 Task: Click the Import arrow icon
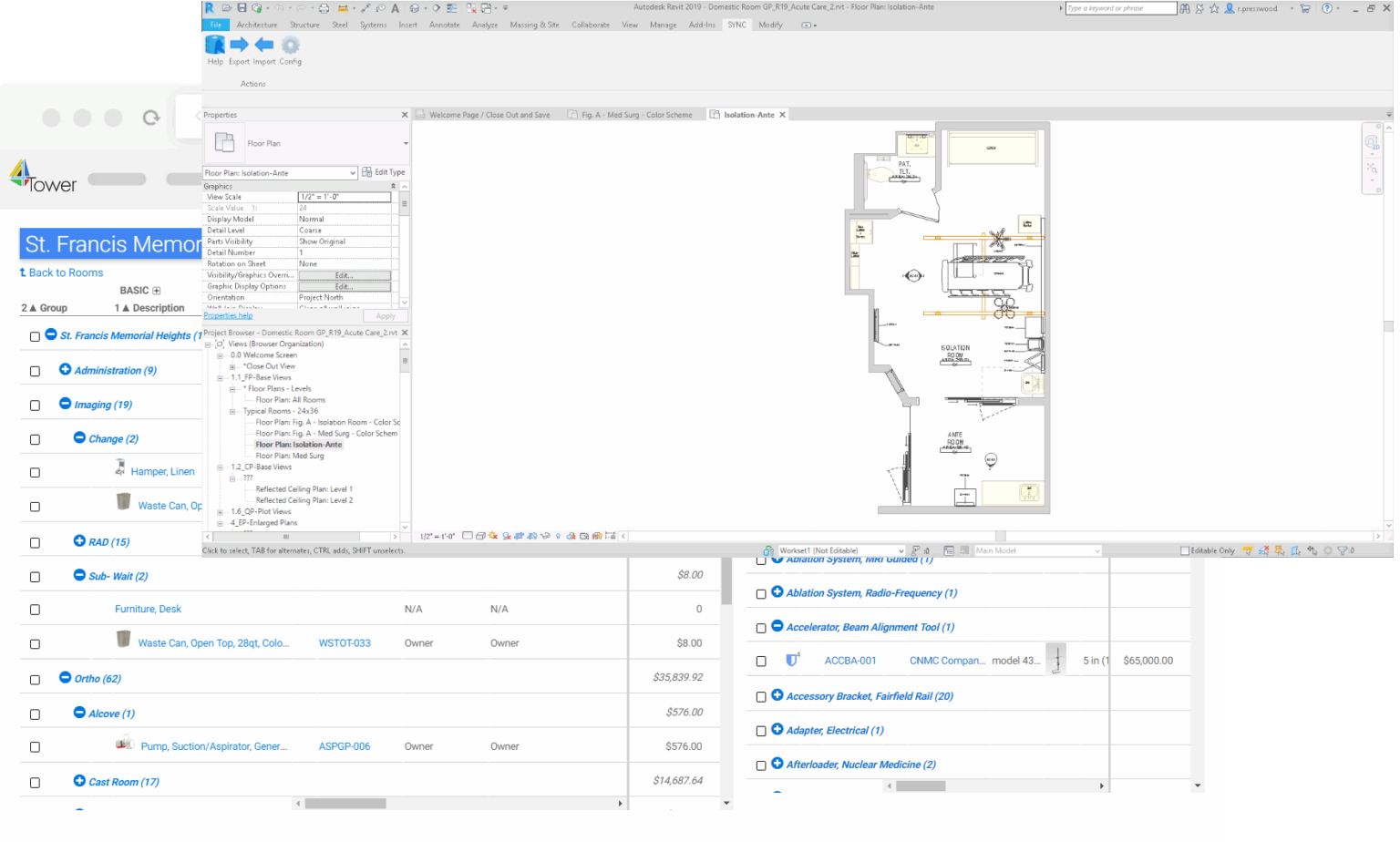coord(264,46)
